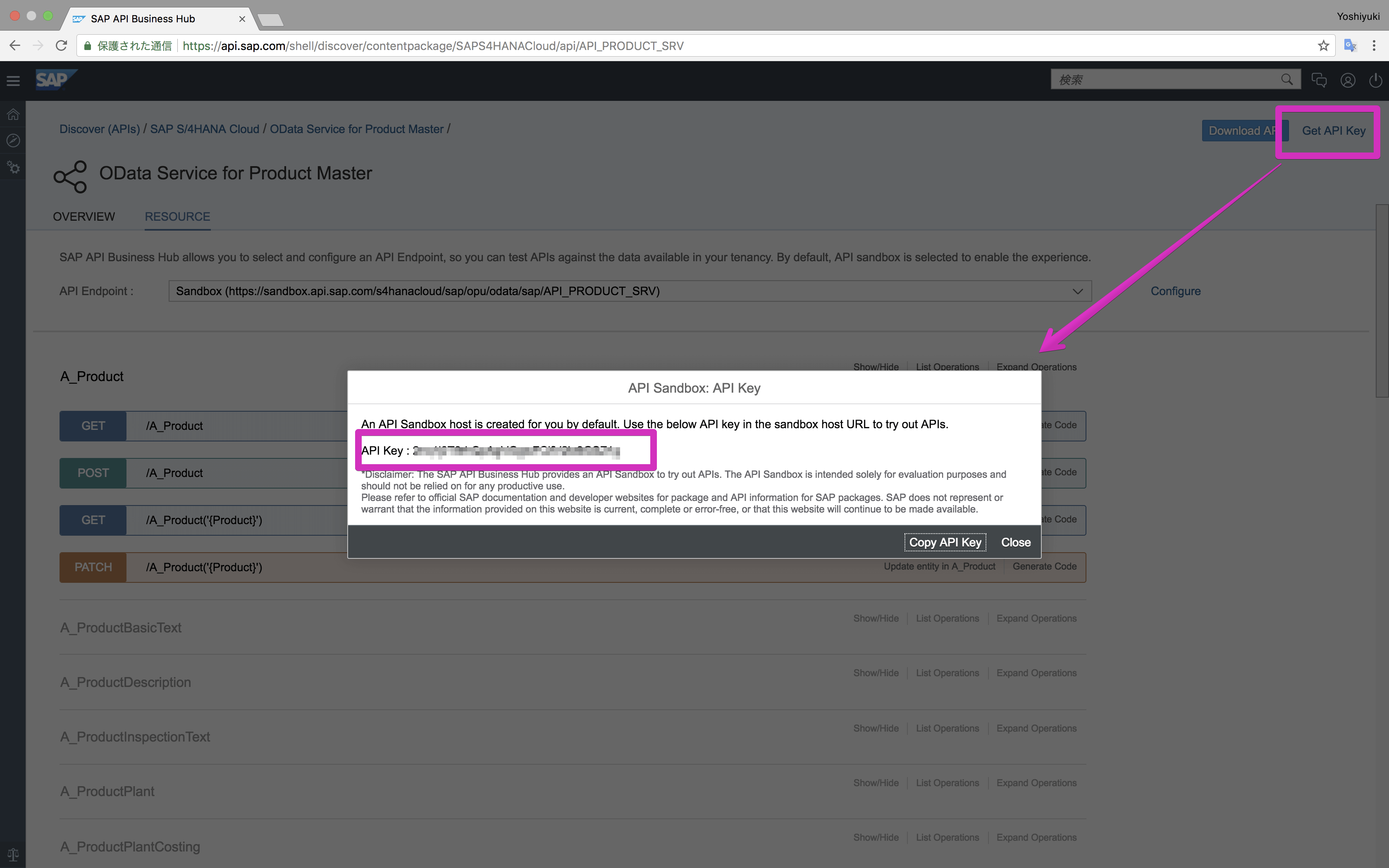The width and height of the screenshot is (1389, 868).
Task: Select the RESOURCE tab
Action: click(x=177, y=217)
